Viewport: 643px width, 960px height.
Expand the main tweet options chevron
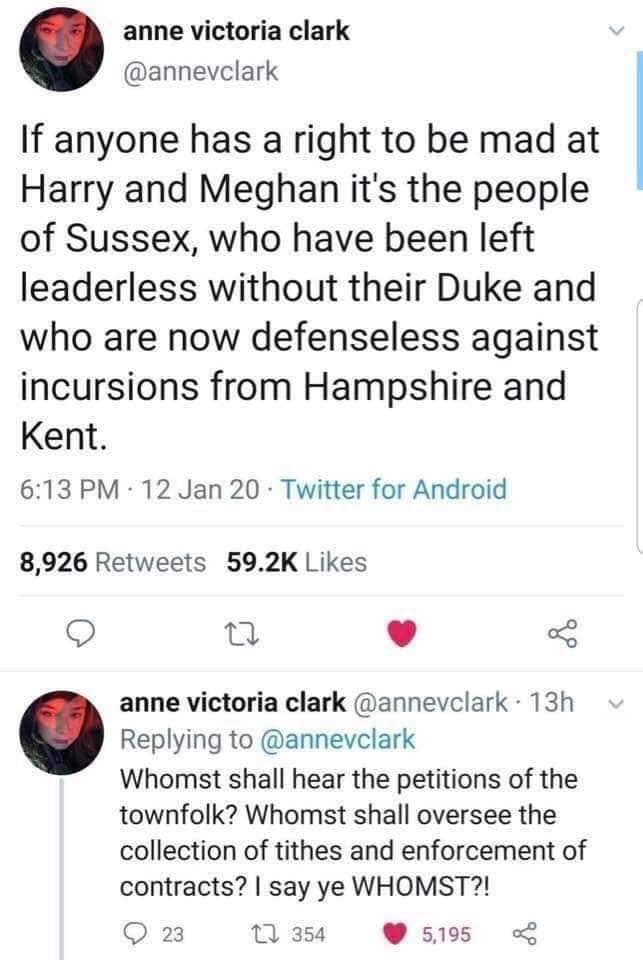[617, 31]
